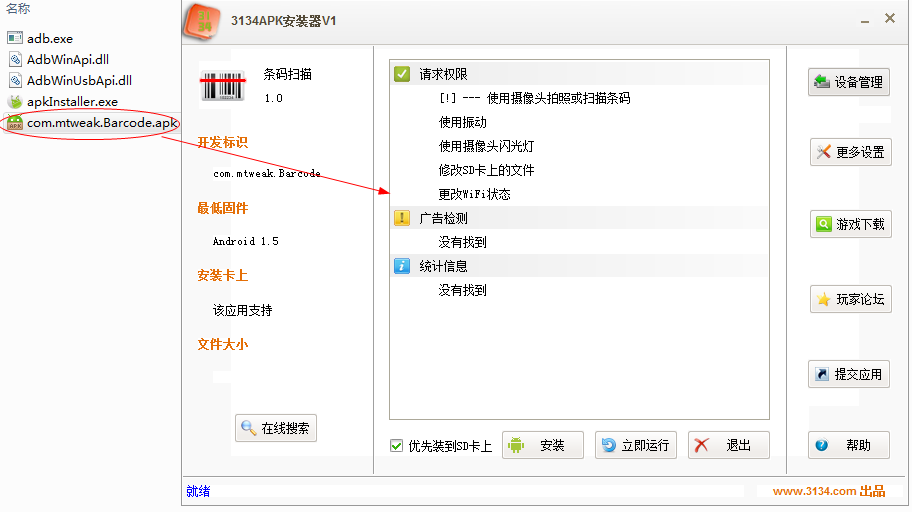Click the yellow warning icon beside 广告检测
The width and height of the screenshot is (912, 512).
[402, 218]
